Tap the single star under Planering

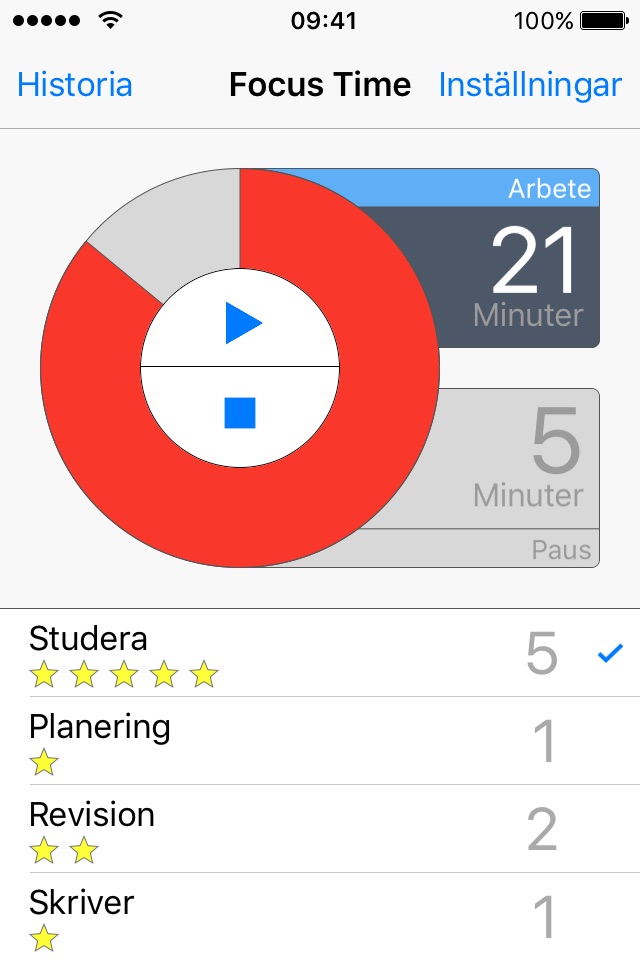pos(44,764)
